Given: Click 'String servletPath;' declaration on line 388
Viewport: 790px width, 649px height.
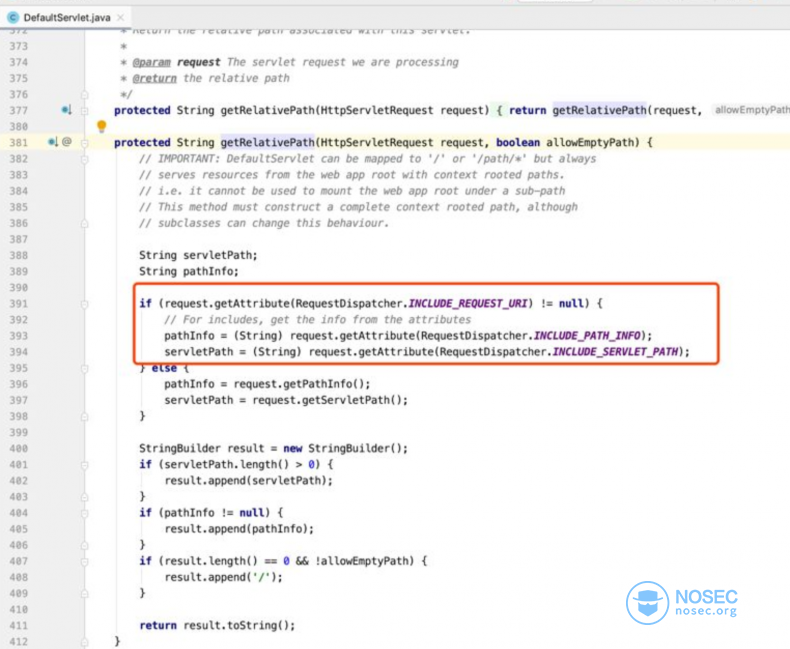Looking at the screenshot, I should [x=198, y=255].
